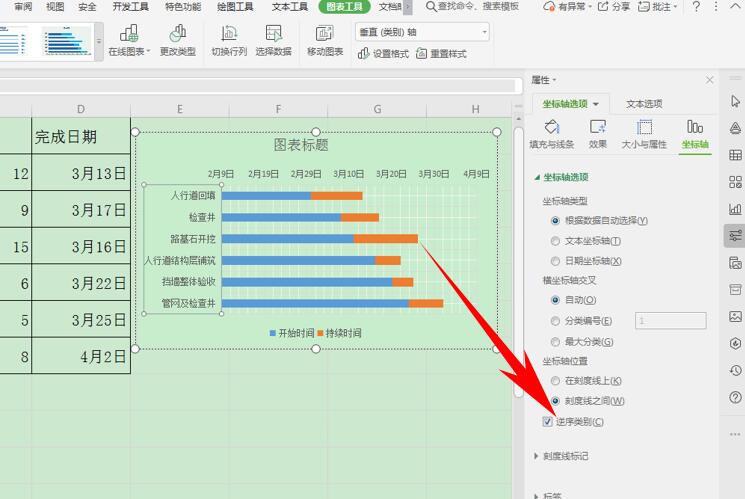Select the blue bar chart style thumbnail
Screen dimensions: 745x499
[67, 41]
